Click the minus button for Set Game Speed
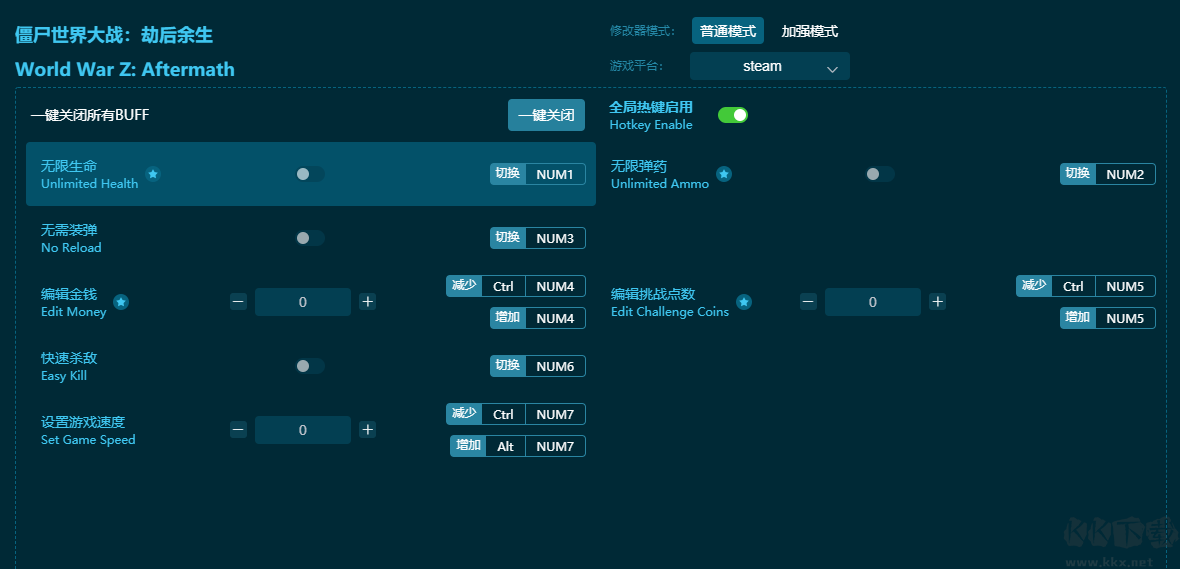Viewport: 1180px width, 569px height. [x=238, y=430]
